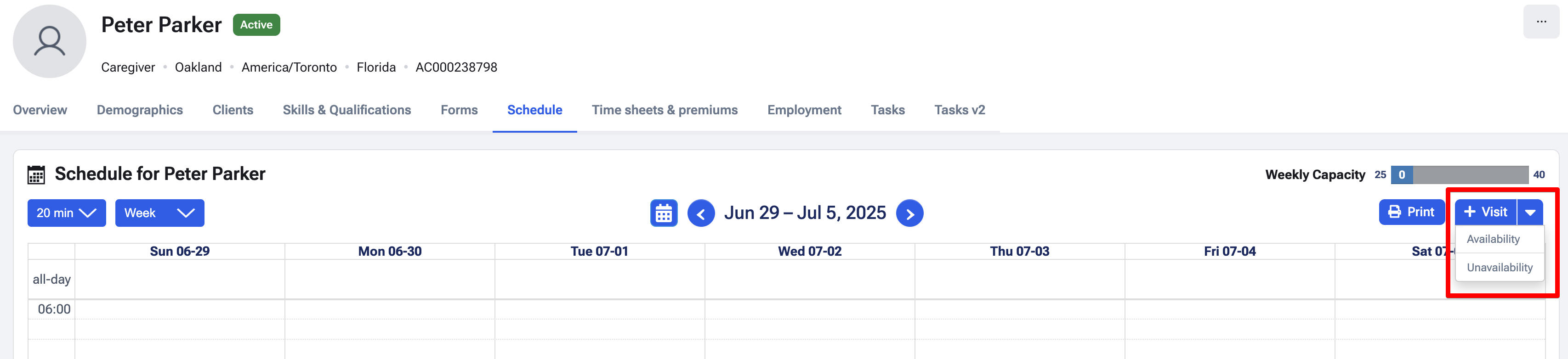Viewport: 1568px width, 359px height.
Task: Select Unavailability from the dropdown menu
Action: [1499, 268]
